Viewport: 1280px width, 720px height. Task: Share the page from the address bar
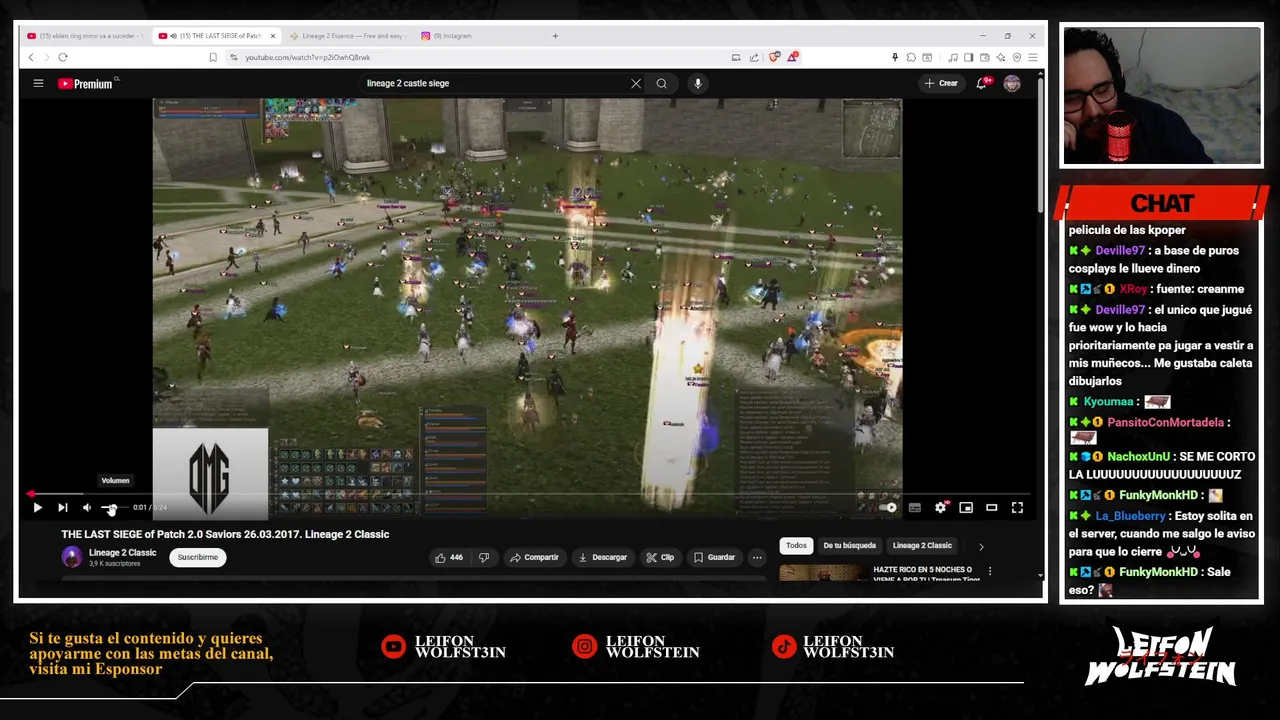[754, 57]
